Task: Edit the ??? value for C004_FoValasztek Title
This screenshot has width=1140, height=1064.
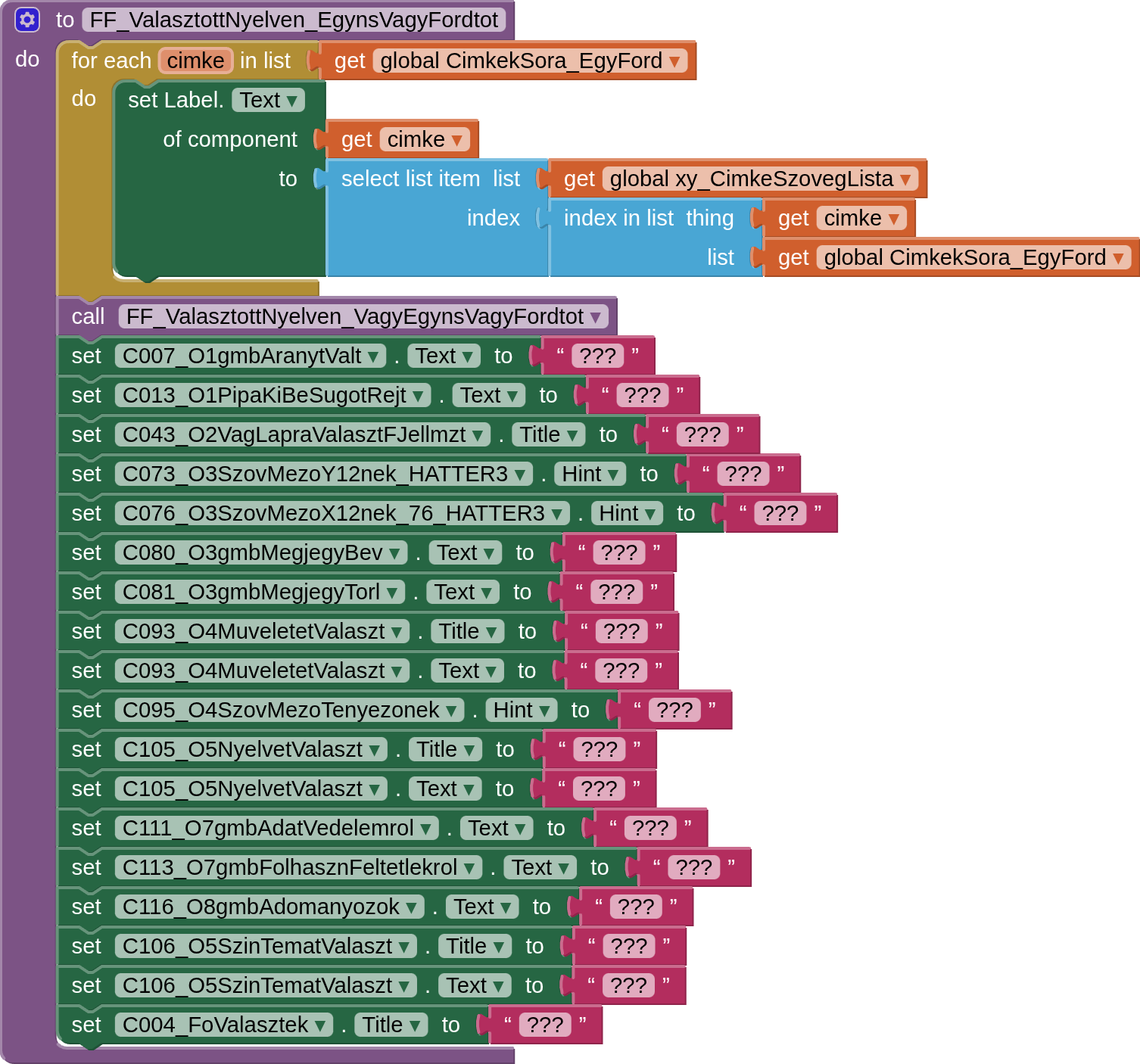Action: [544, 1025]
